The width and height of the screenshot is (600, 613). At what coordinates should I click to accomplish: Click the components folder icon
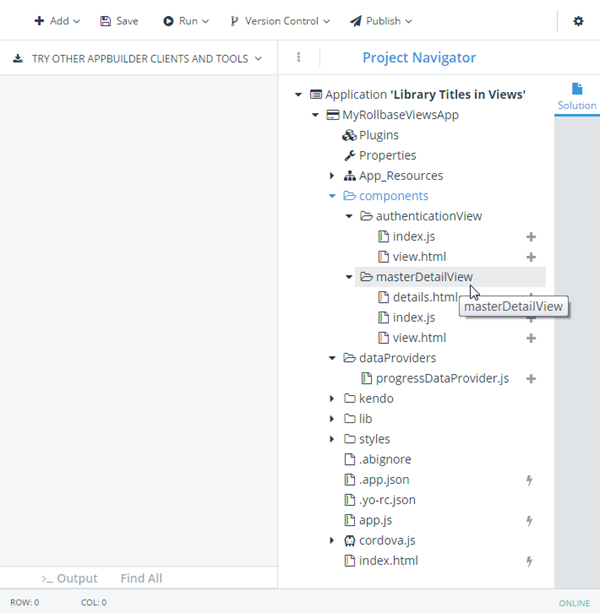pos(349,196)
